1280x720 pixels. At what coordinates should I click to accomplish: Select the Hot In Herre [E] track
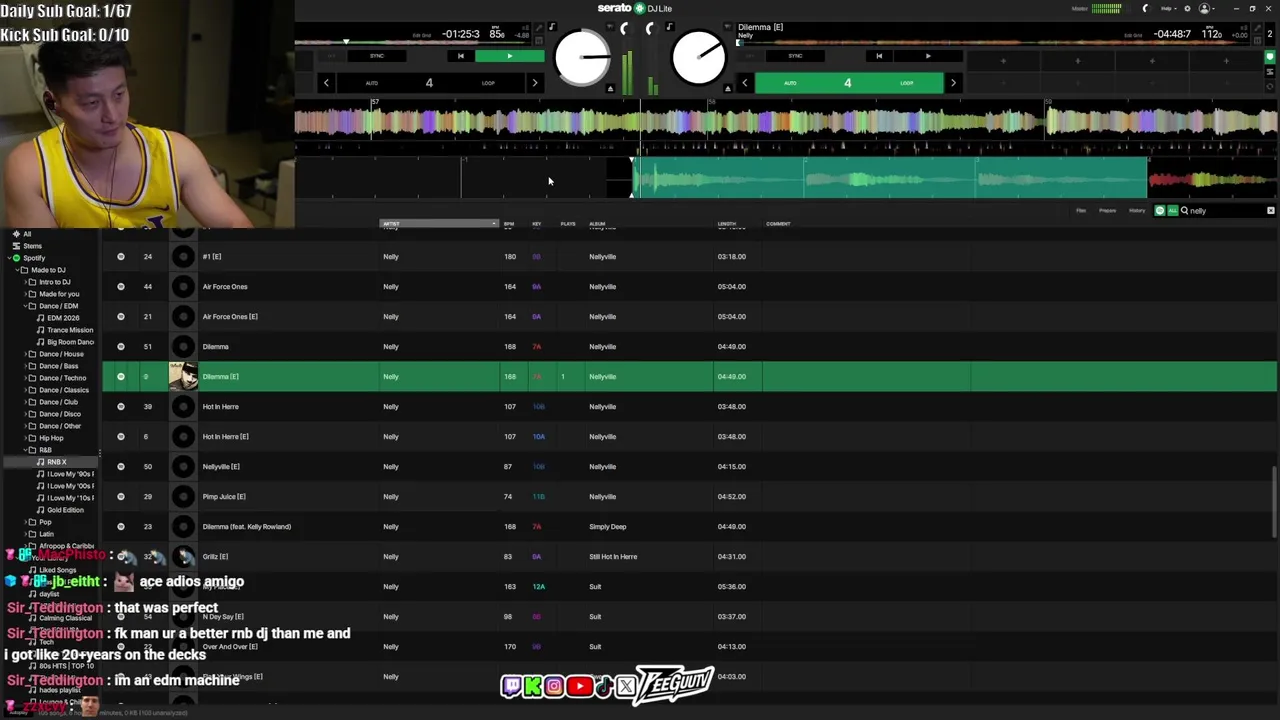[689, 436]
